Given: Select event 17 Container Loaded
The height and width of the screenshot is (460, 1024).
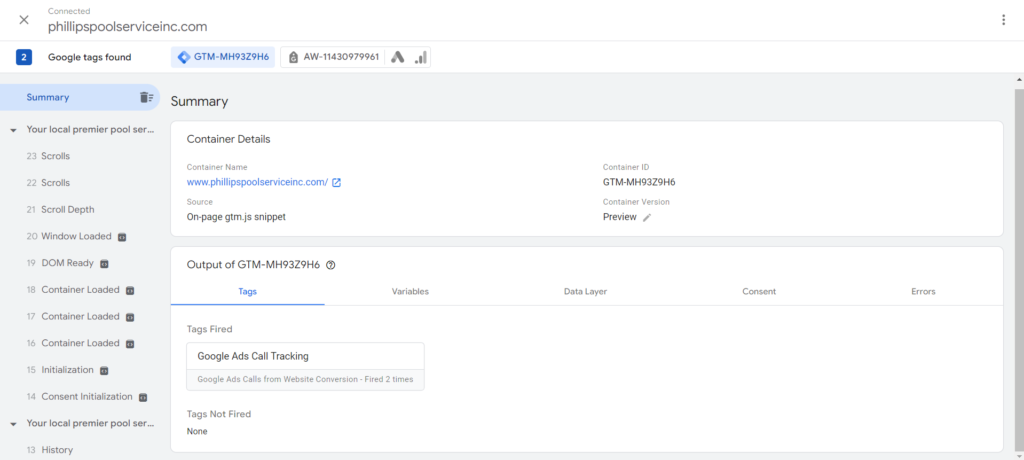Looking at the screenshot, I should click(x=73, y=316).
